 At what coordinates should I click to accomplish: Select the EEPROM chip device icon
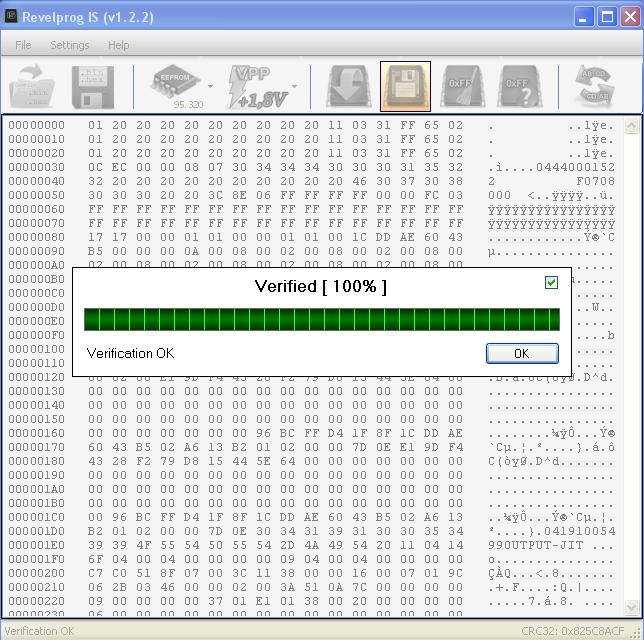pyautogui.click(x=177, y=82)
